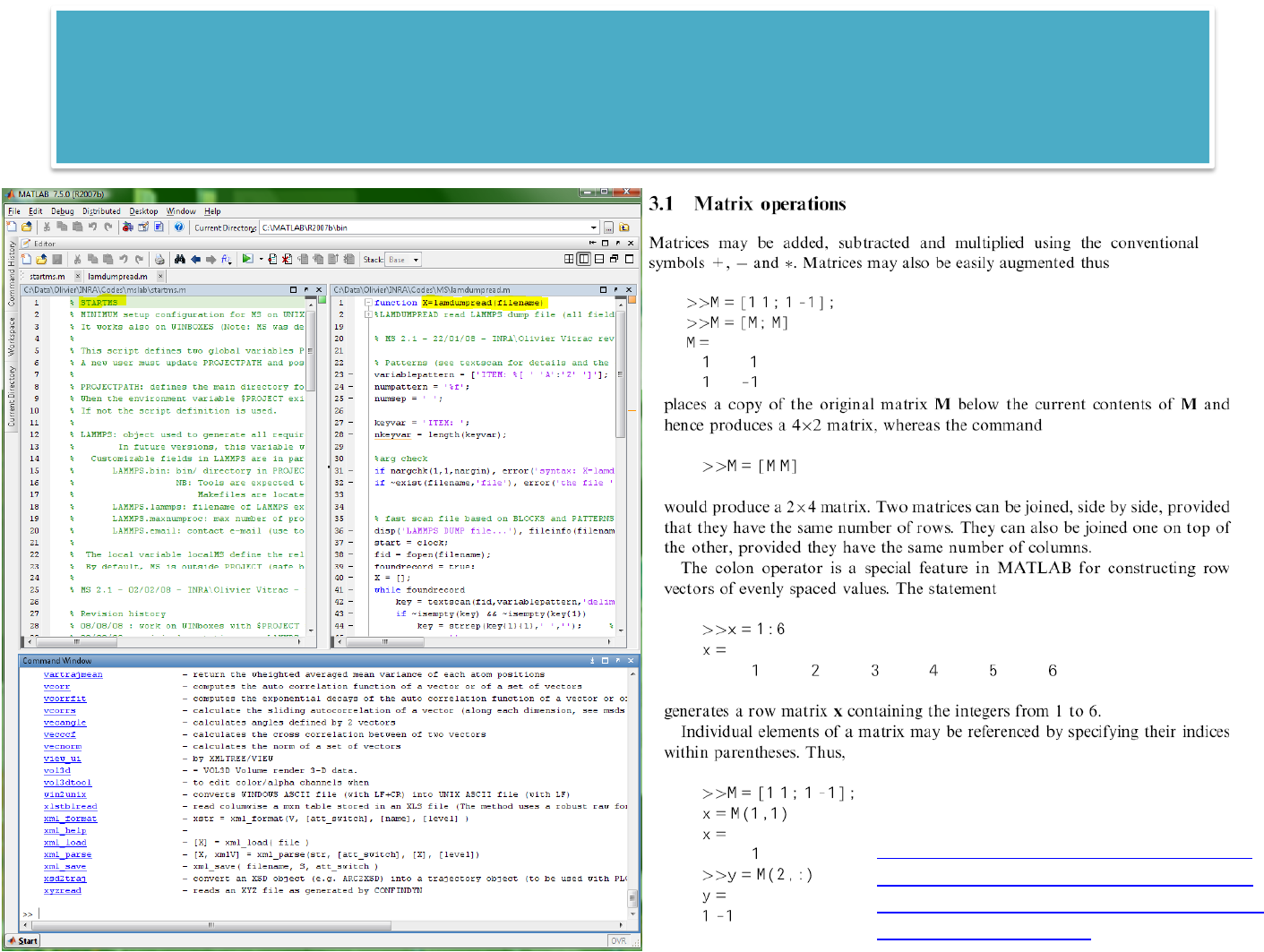1264x952 pixels.
Task: Click the Set/clear breakpoint icon
Action: (x=273, y=260)
